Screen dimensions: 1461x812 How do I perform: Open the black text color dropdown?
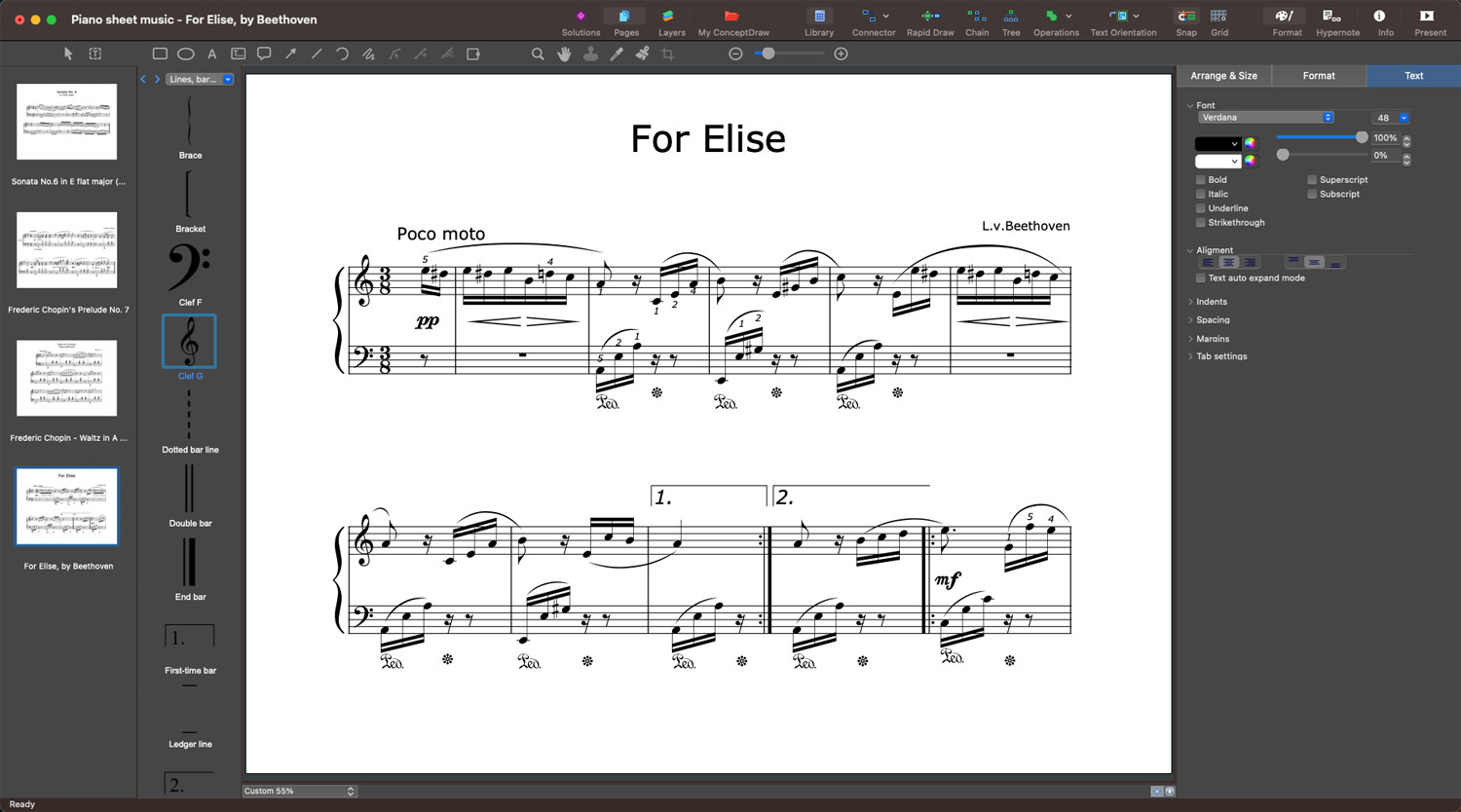pyautogui.click(x=1217, y=144)
